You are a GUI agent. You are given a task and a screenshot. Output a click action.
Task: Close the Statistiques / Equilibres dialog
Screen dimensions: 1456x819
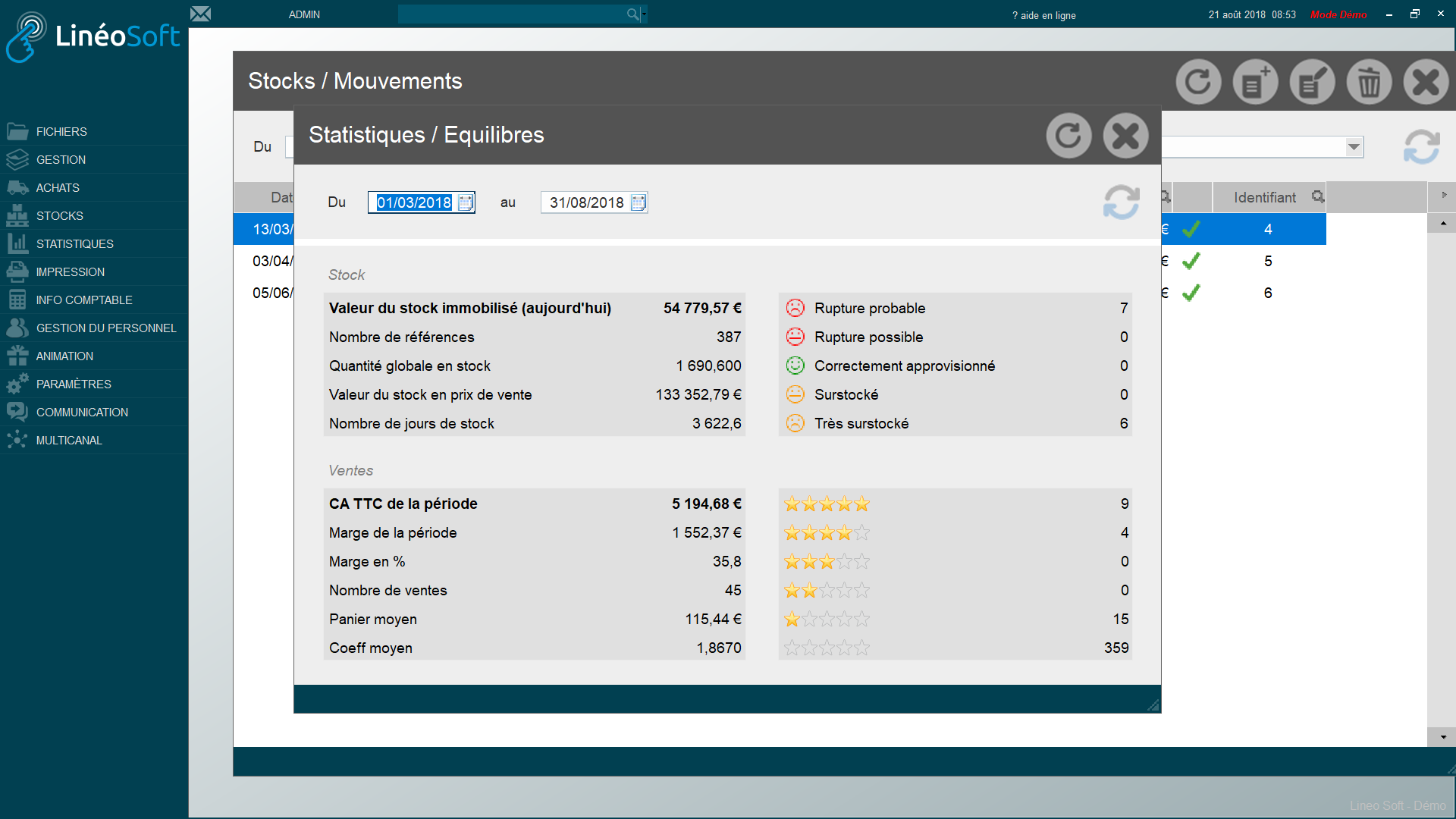tap(1125, 136)
